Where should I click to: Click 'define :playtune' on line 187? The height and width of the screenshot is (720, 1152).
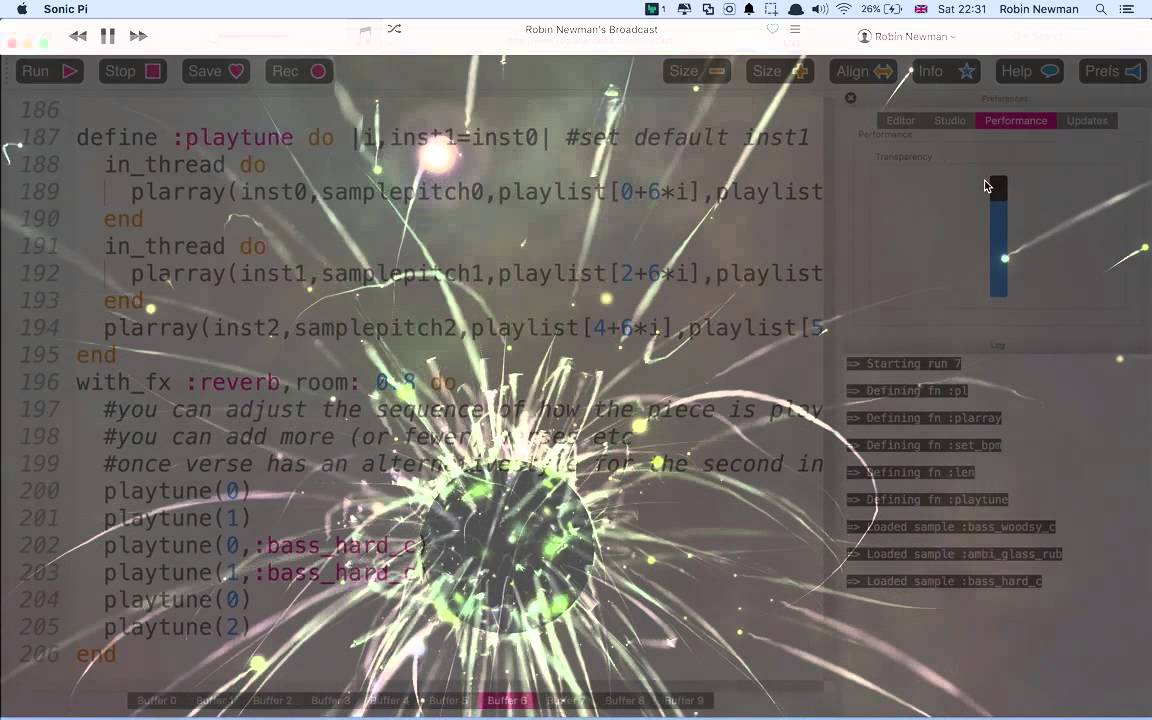(184, 137)
